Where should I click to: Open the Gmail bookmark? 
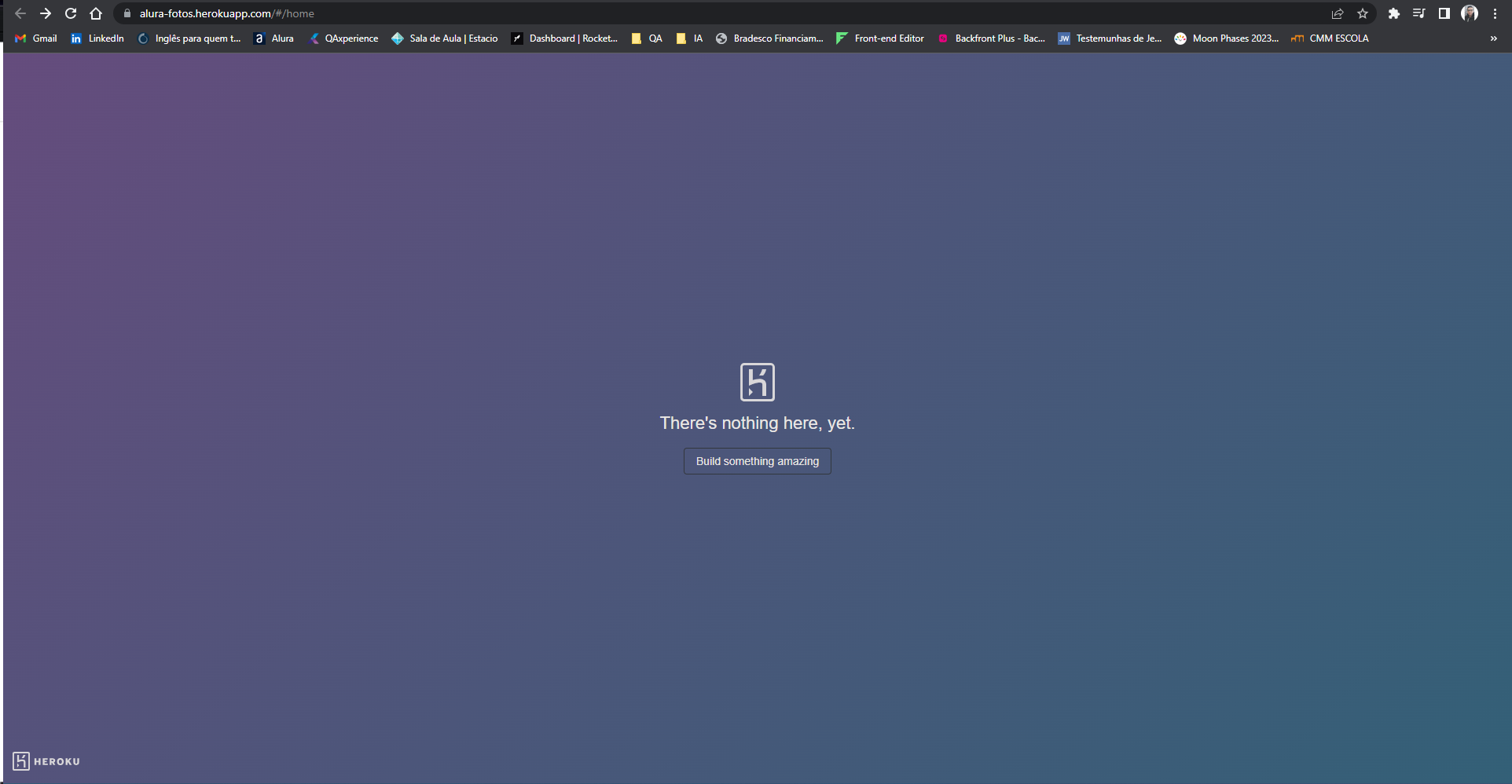coord(36,38)
